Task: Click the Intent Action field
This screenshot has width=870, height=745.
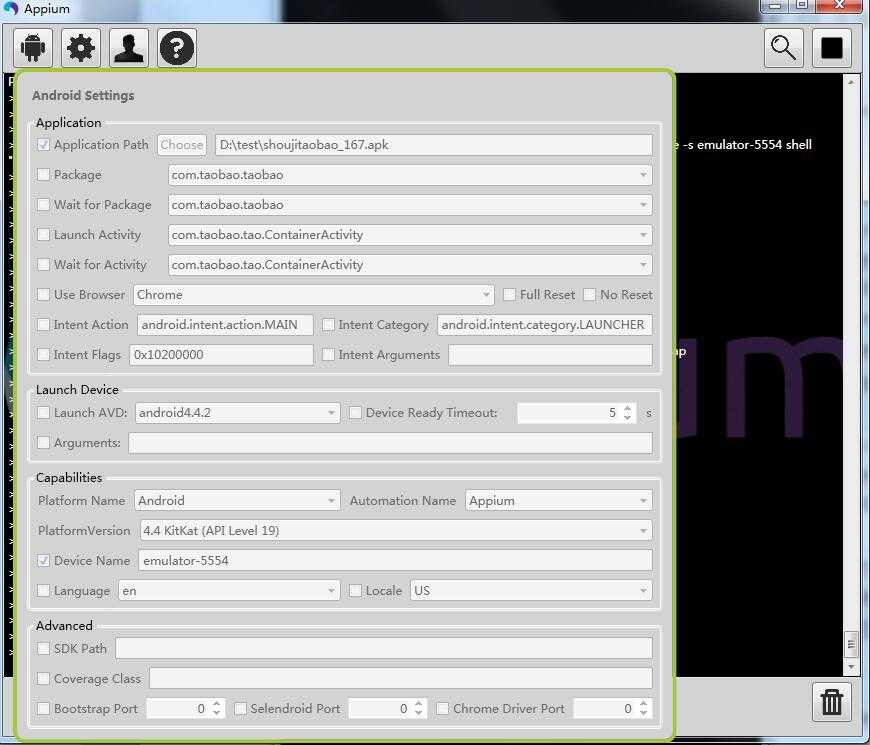Action: 225,325
